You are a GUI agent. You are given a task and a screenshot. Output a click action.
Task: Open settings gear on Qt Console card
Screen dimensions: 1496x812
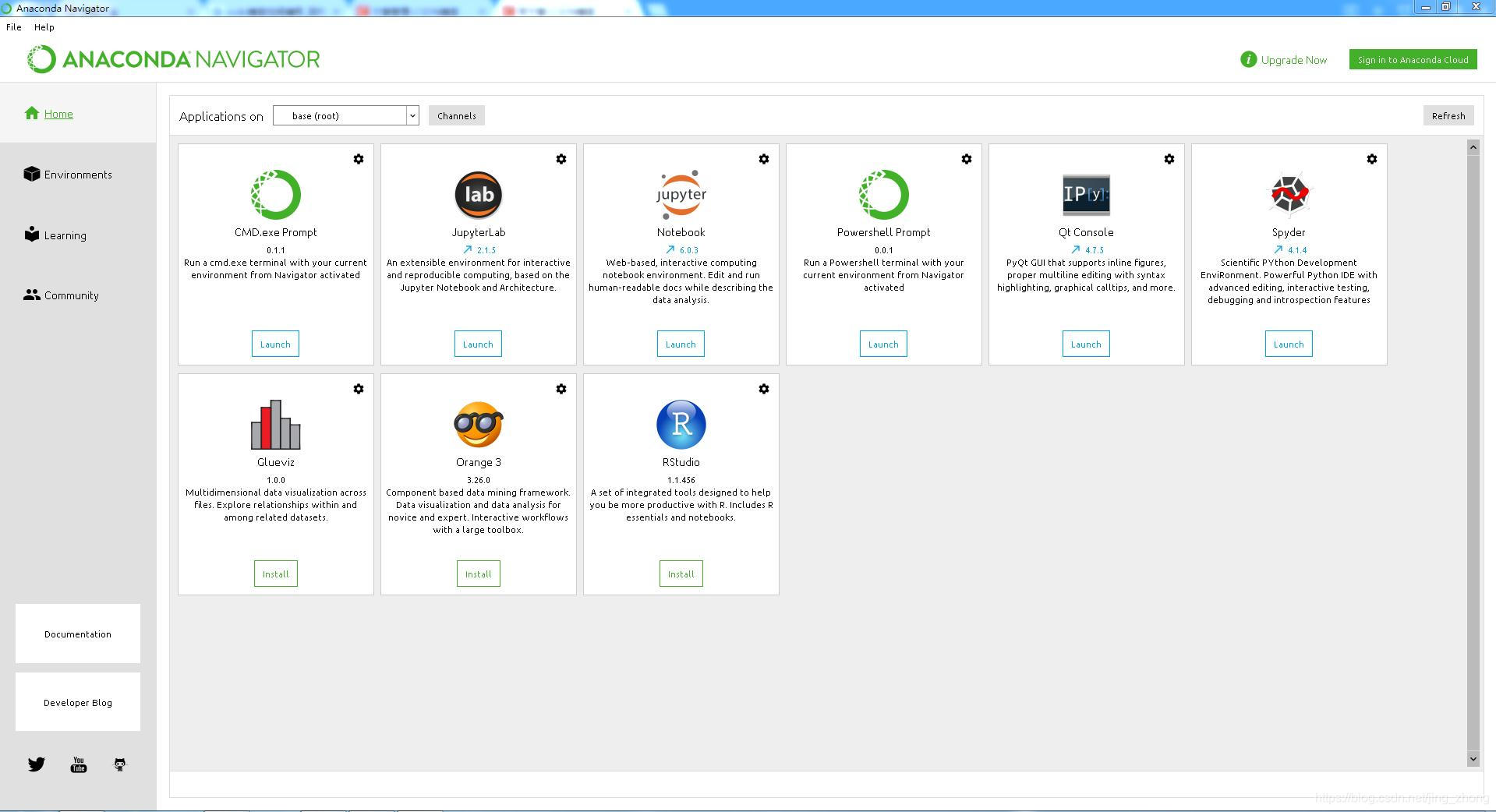coord(1169,159)
